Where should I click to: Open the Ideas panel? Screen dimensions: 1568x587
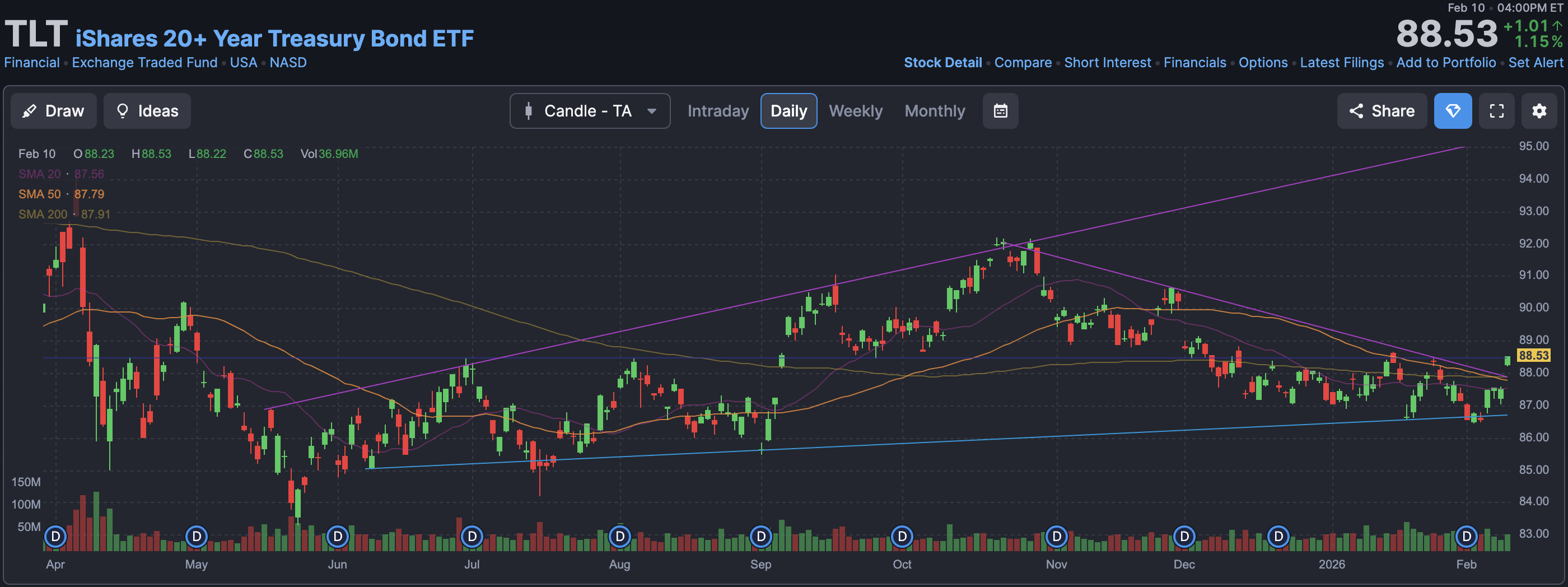(147, 111)
